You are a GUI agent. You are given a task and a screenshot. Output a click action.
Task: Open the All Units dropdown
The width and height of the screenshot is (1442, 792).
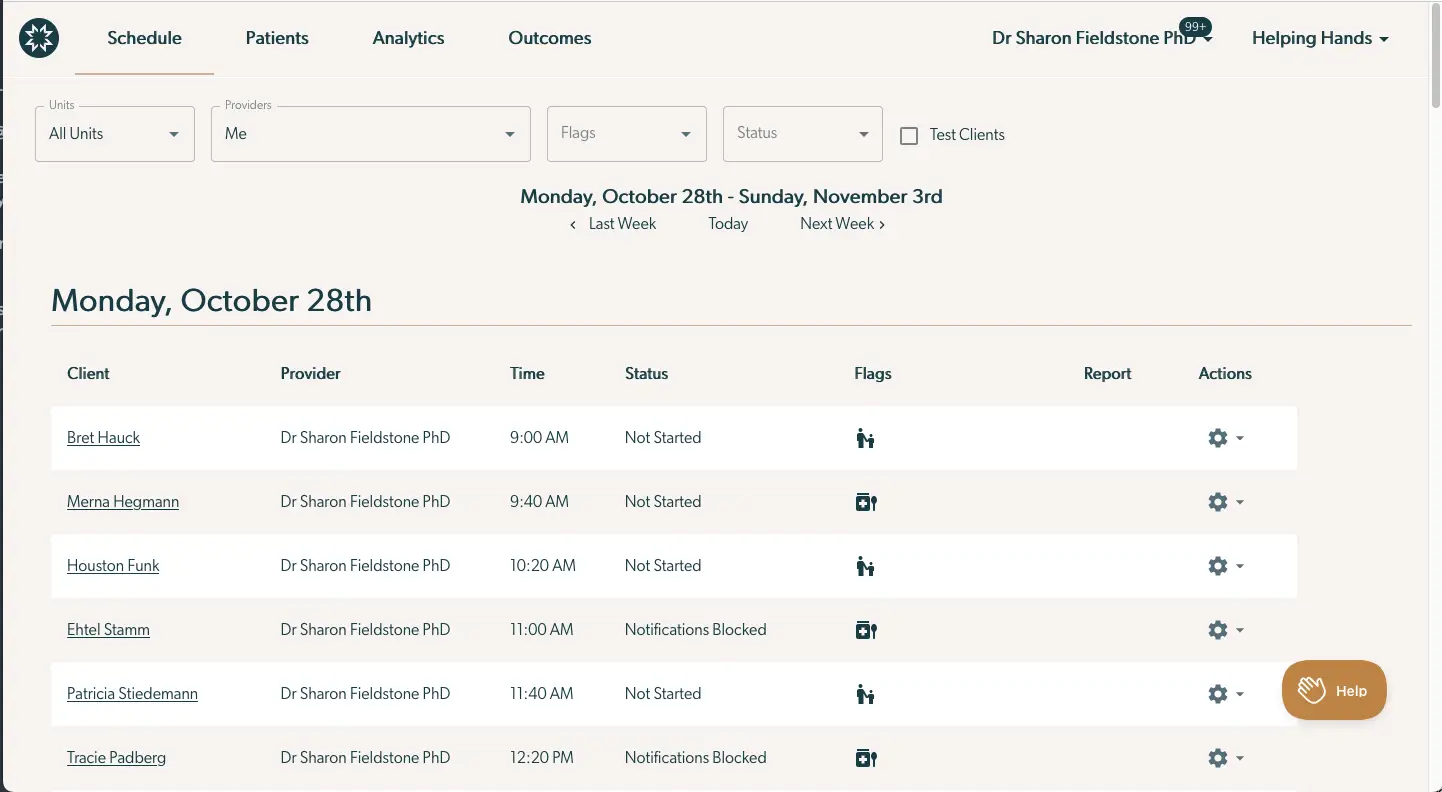[114, 133]
